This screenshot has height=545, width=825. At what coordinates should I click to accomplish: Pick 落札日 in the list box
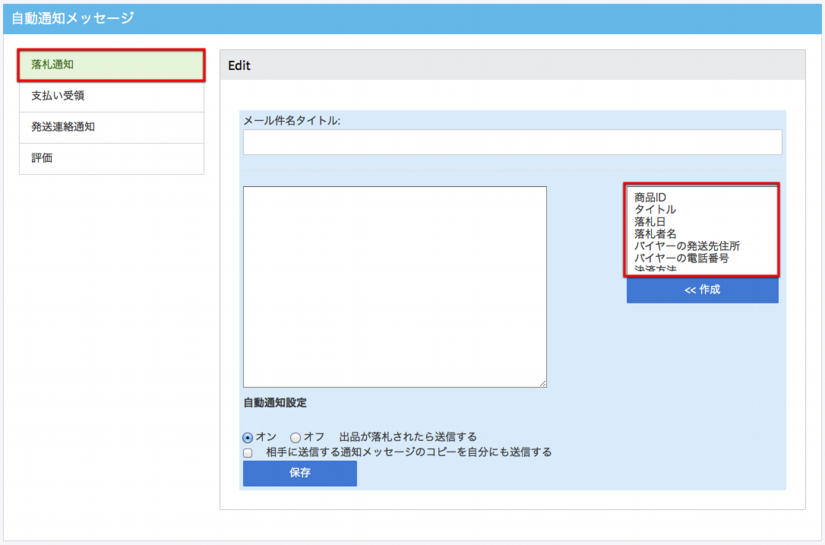pos(650,222)
